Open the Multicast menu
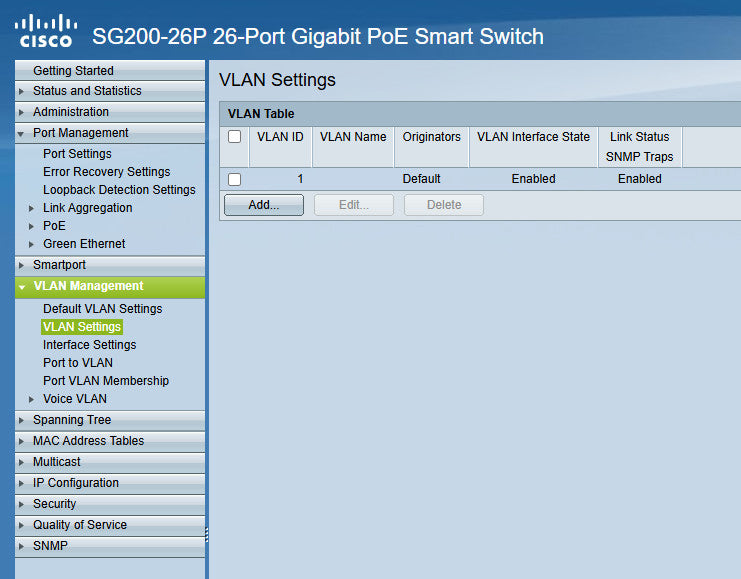This screenshot has width=741, height=579. pos(57,462)
